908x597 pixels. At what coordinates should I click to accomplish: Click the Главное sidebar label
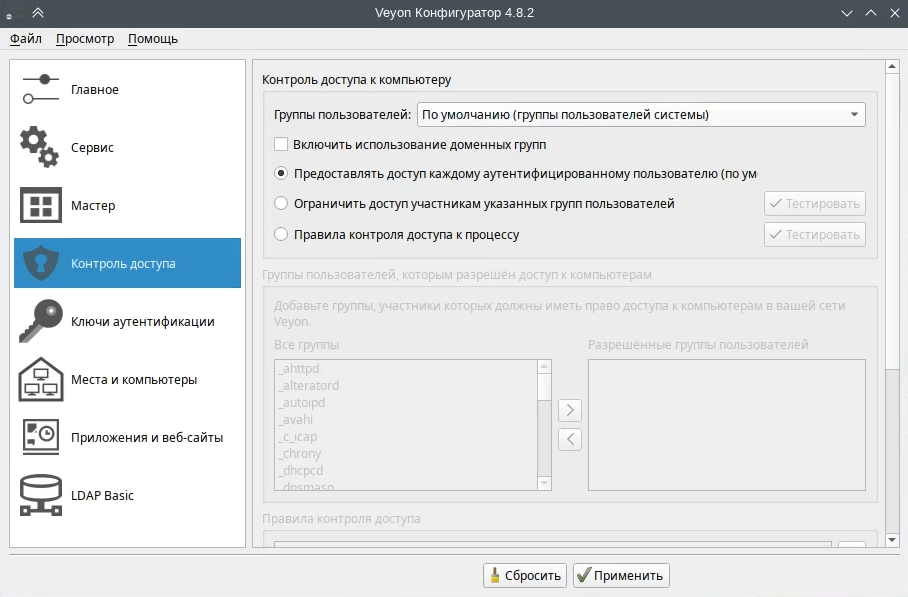95,90
